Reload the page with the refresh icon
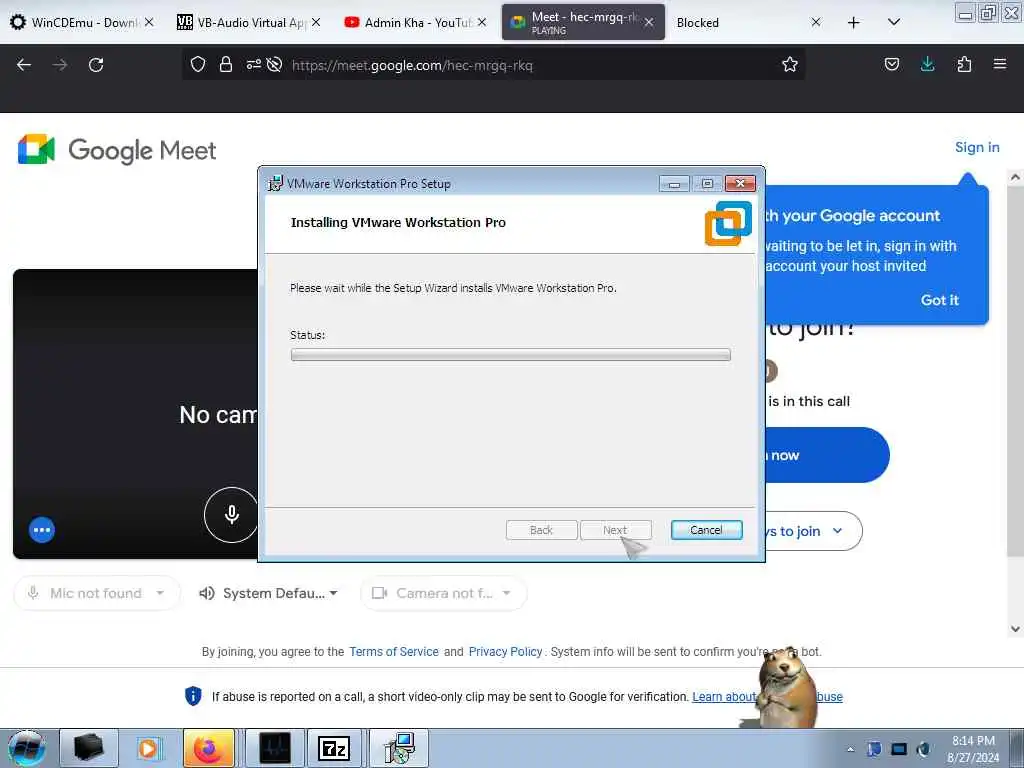This screenshot has width=1024, height=768. [96, 65]
